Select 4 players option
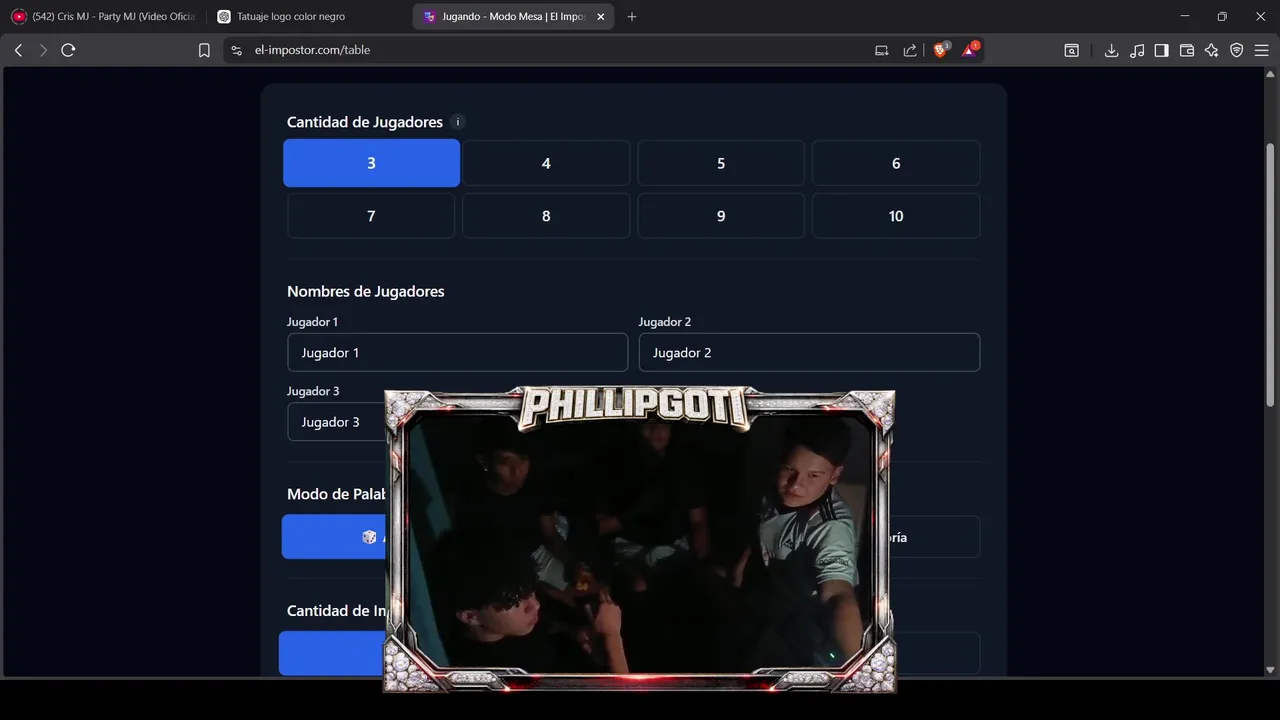 tap(546, 163)
